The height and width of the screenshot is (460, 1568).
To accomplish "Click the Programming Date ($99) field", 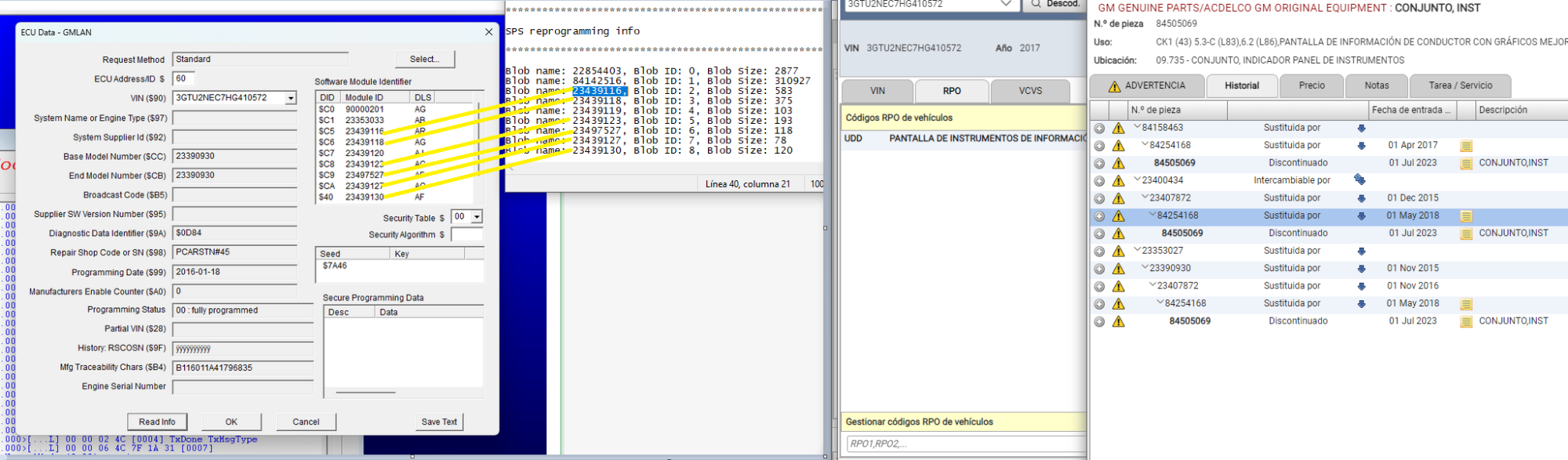I will 234,272.
